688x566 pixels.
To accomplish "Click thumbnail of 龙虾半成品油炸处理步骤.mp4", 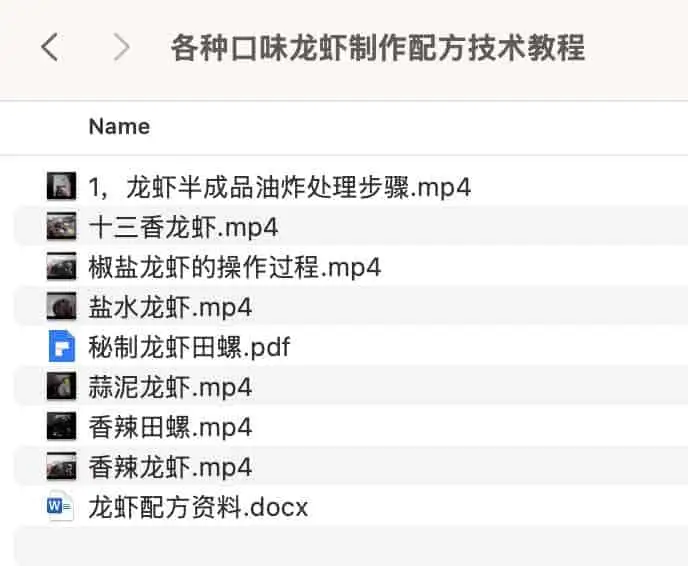I will coord(61,186).
